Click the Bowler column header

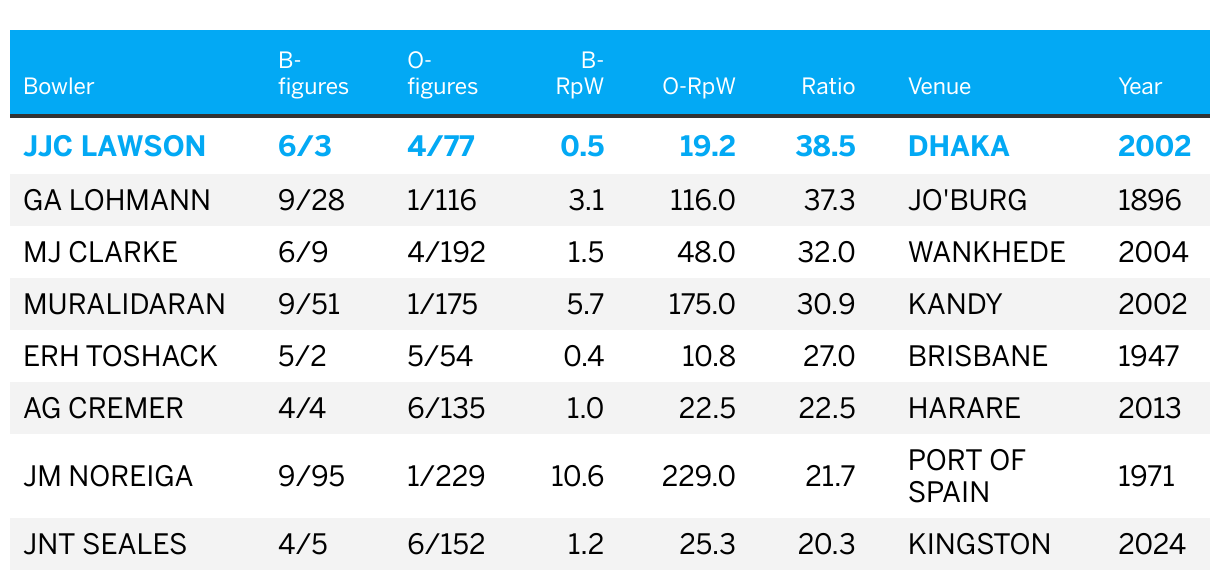point(58,86)
